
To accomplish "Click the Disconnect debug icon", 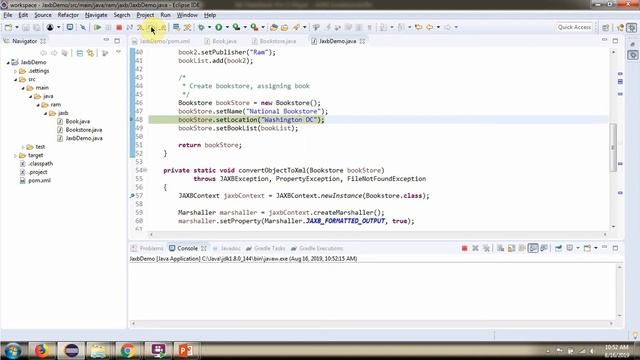I will [x=130, y=27].
